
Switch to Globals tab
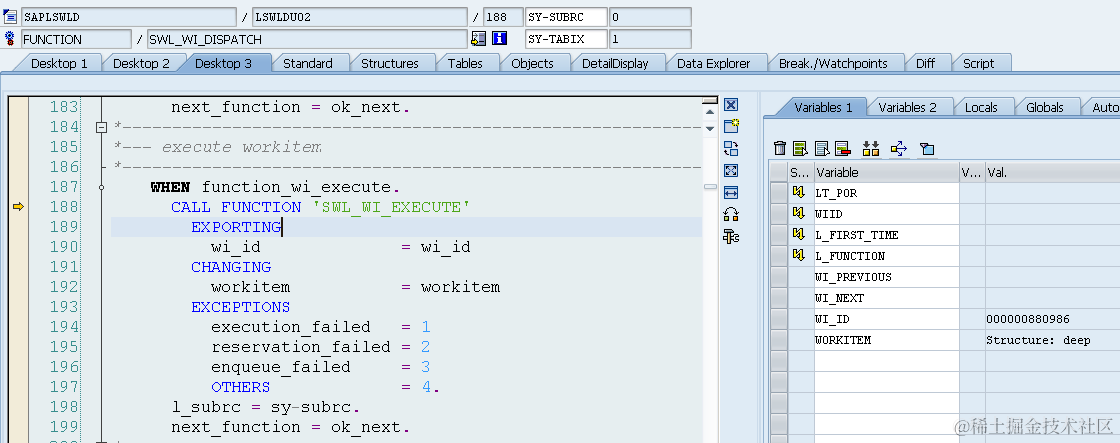1045,107
